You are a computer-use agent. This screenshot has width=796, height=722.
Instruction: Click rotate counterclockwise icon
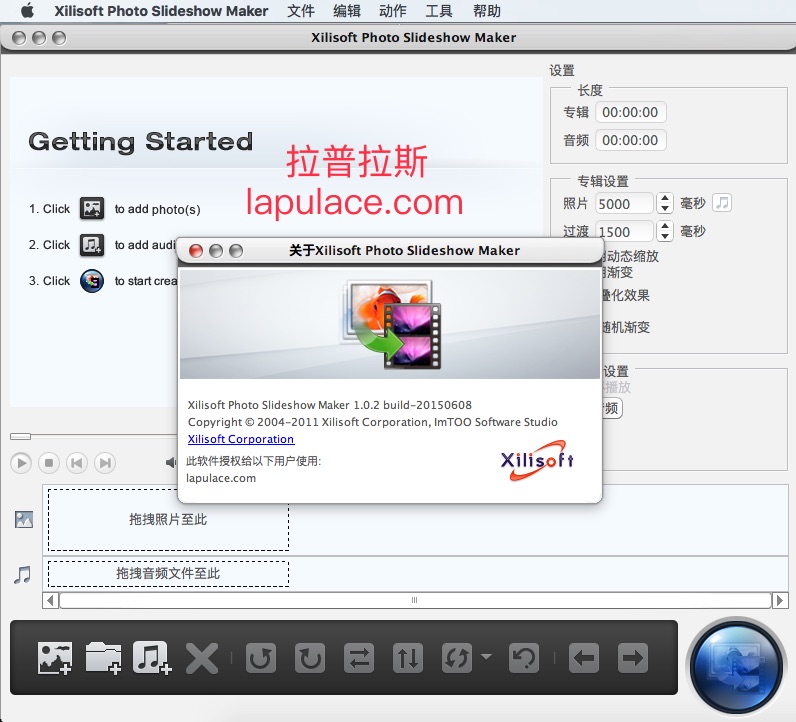pyautogui.click(x=261, y=658)
